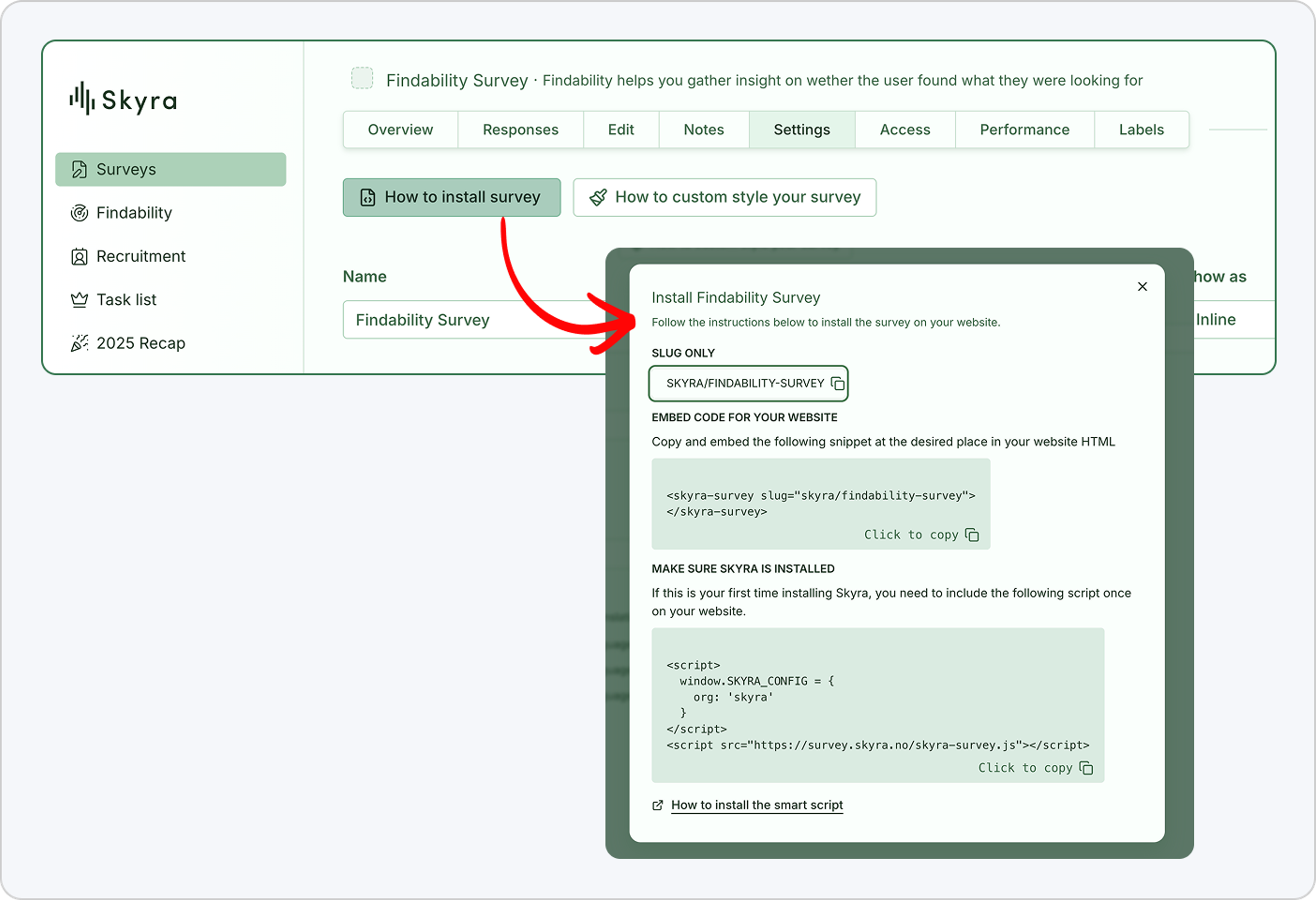Click How to install survey button
Image resolution: width=1316 pixels, height=900 pixels.
(451, 197)
